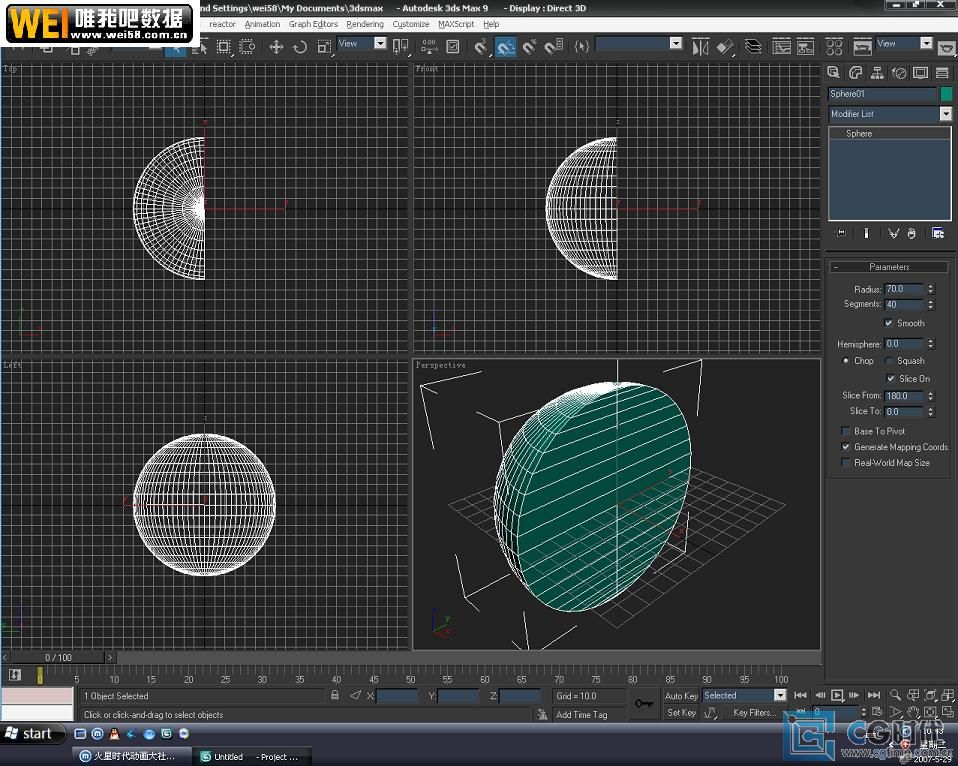Toggle the Selection Lock padlock
Image resolution: width=958 pixels, height=766 pixels.
335,695
